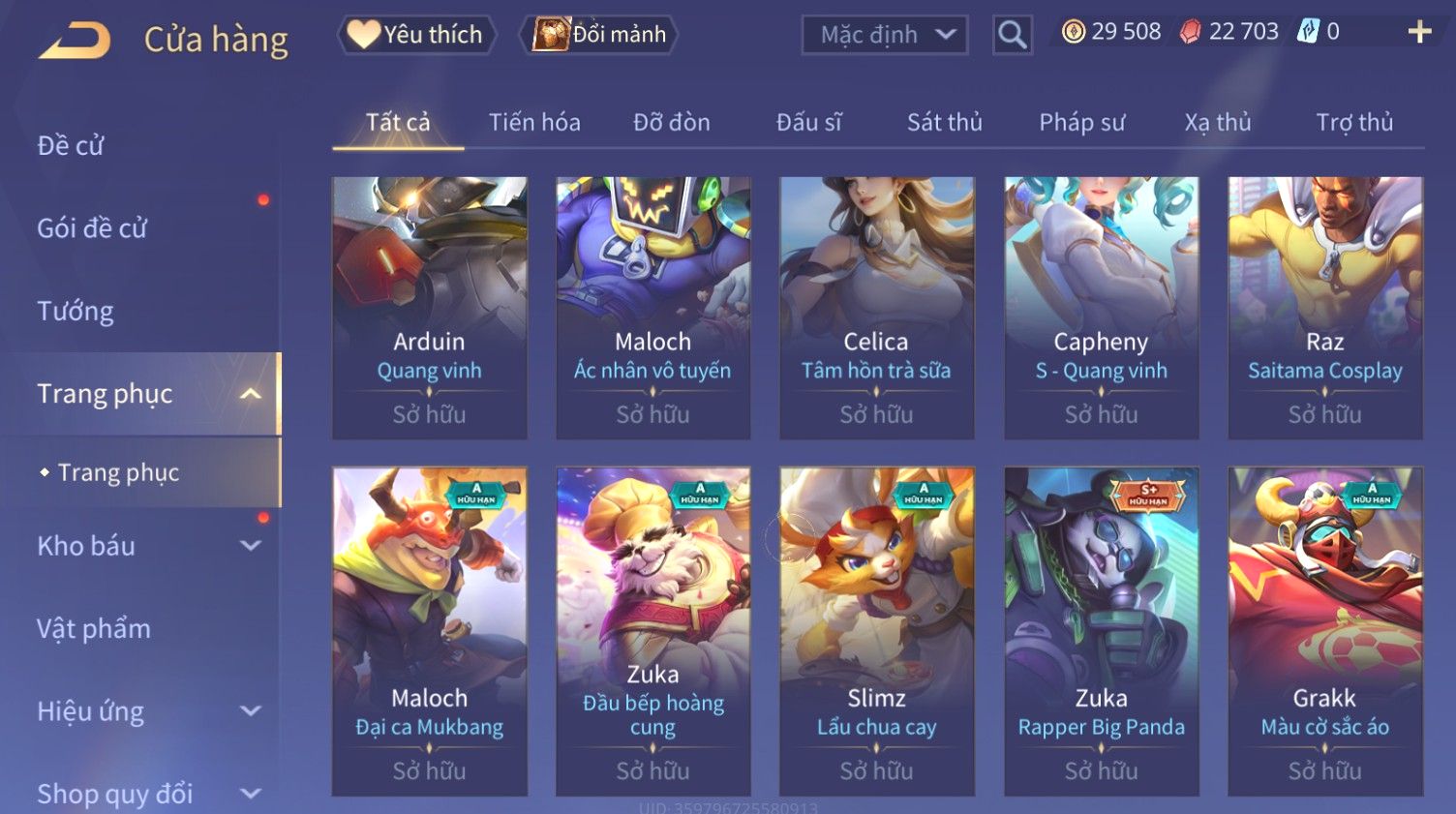Viewport: 1456px width, 814px height.
Task: Open Tướng in the sidebar
Action: [x=76, y=311]
